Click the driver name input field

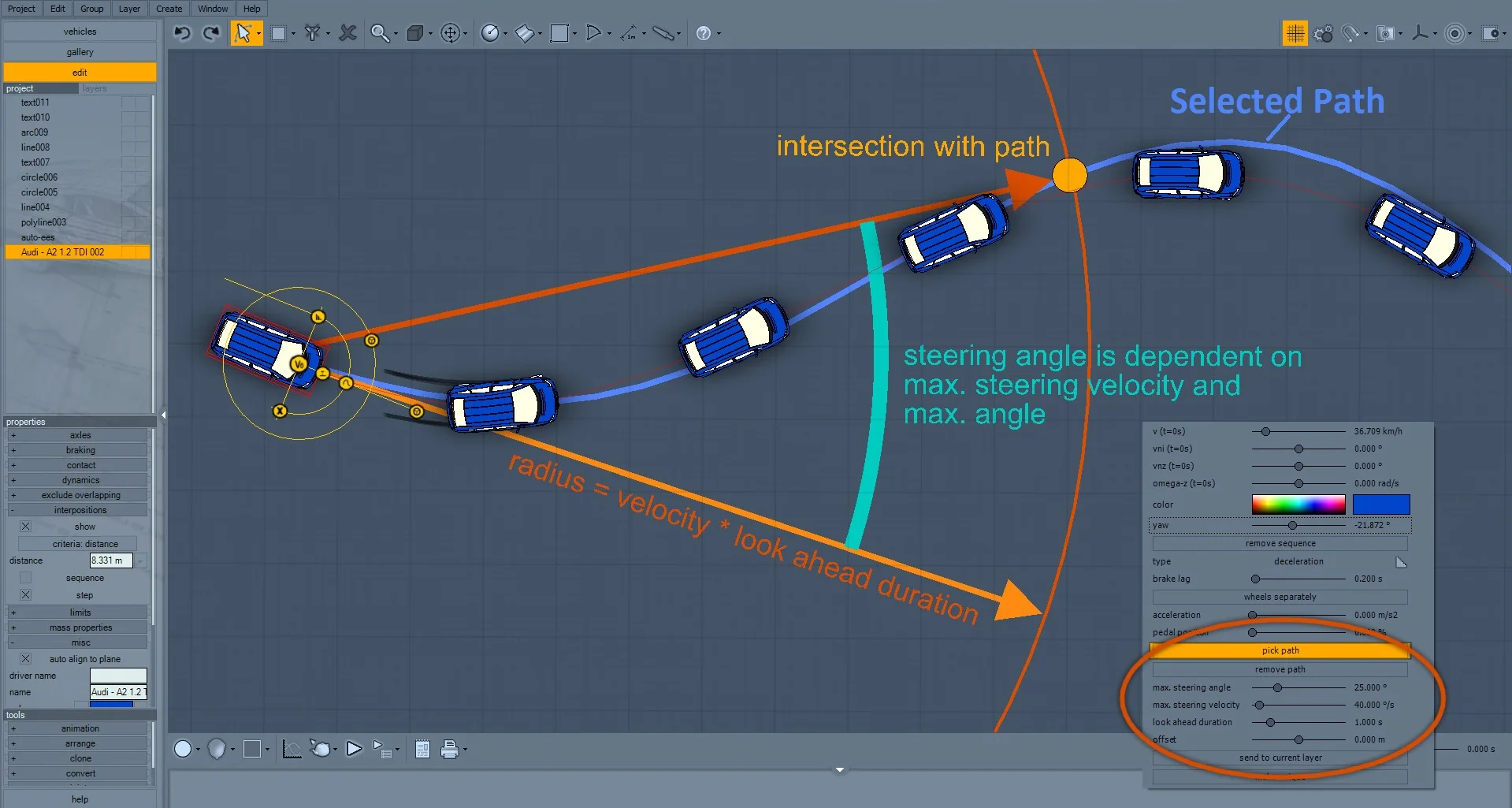[118, 676]
